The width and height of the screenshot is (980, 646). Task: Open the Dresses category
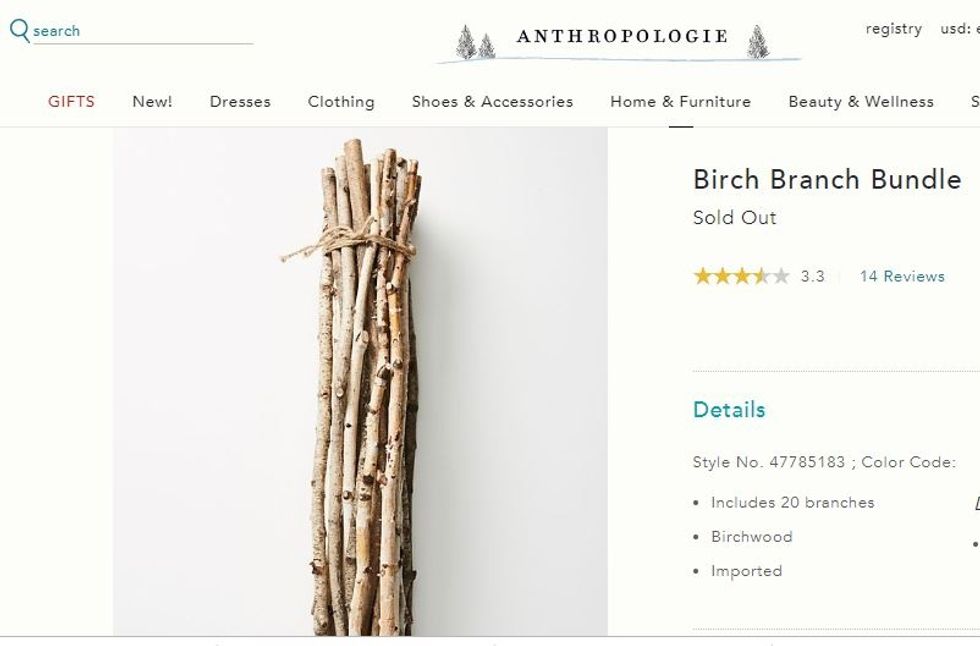coord(240,101)
